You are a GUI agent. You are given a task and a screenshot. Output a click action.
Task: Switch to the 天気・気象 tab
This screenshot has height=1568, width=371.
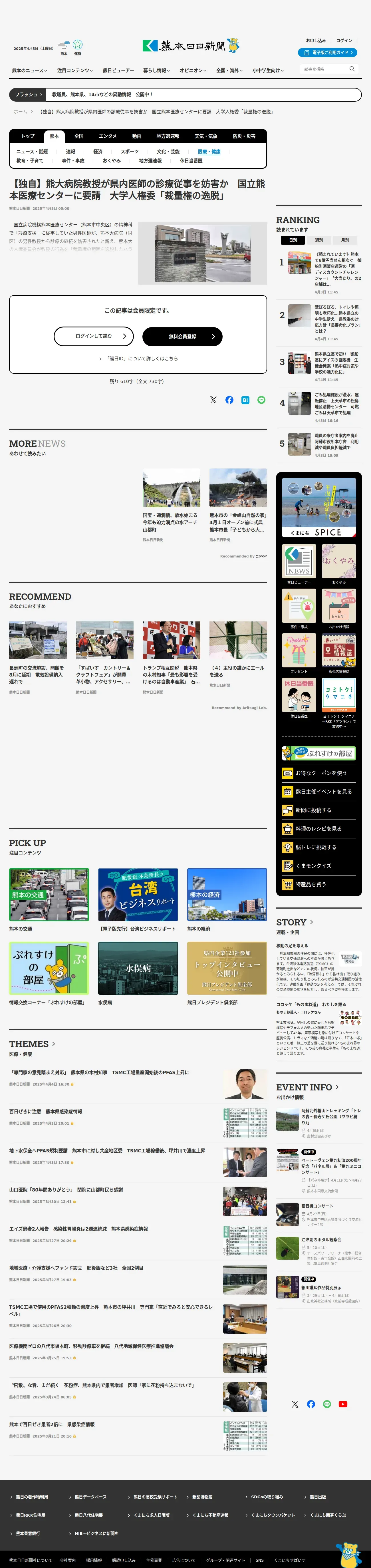(x=205, y=136)
